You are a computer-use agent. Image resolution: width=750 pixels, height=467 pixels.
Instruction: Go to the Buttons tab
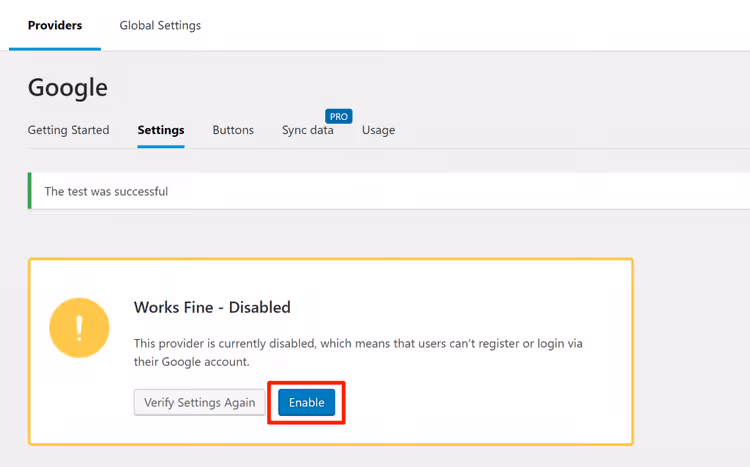click(233, 130)
